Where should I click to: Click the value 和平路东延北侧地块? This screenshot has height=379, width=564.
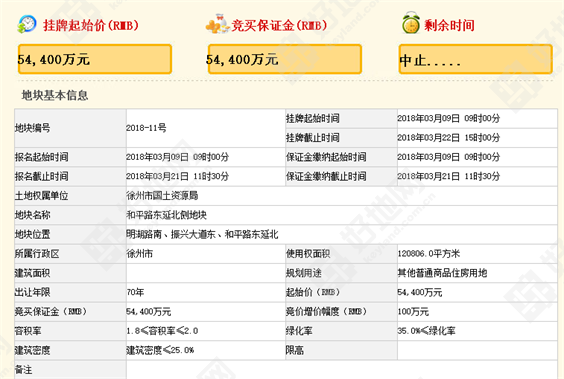click(x=167, y=215)
